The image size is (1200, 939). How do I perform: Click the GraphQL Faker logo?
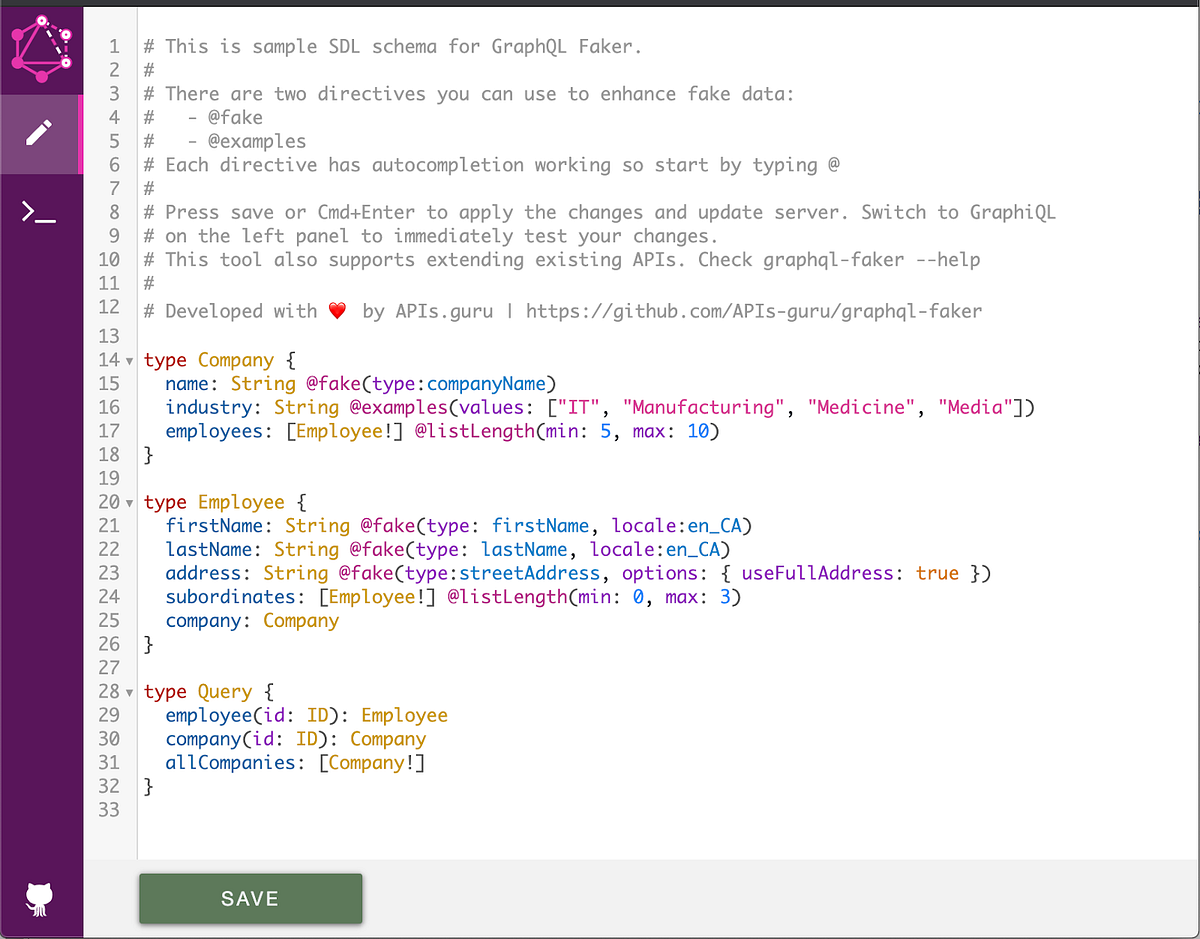pos(41,48)
